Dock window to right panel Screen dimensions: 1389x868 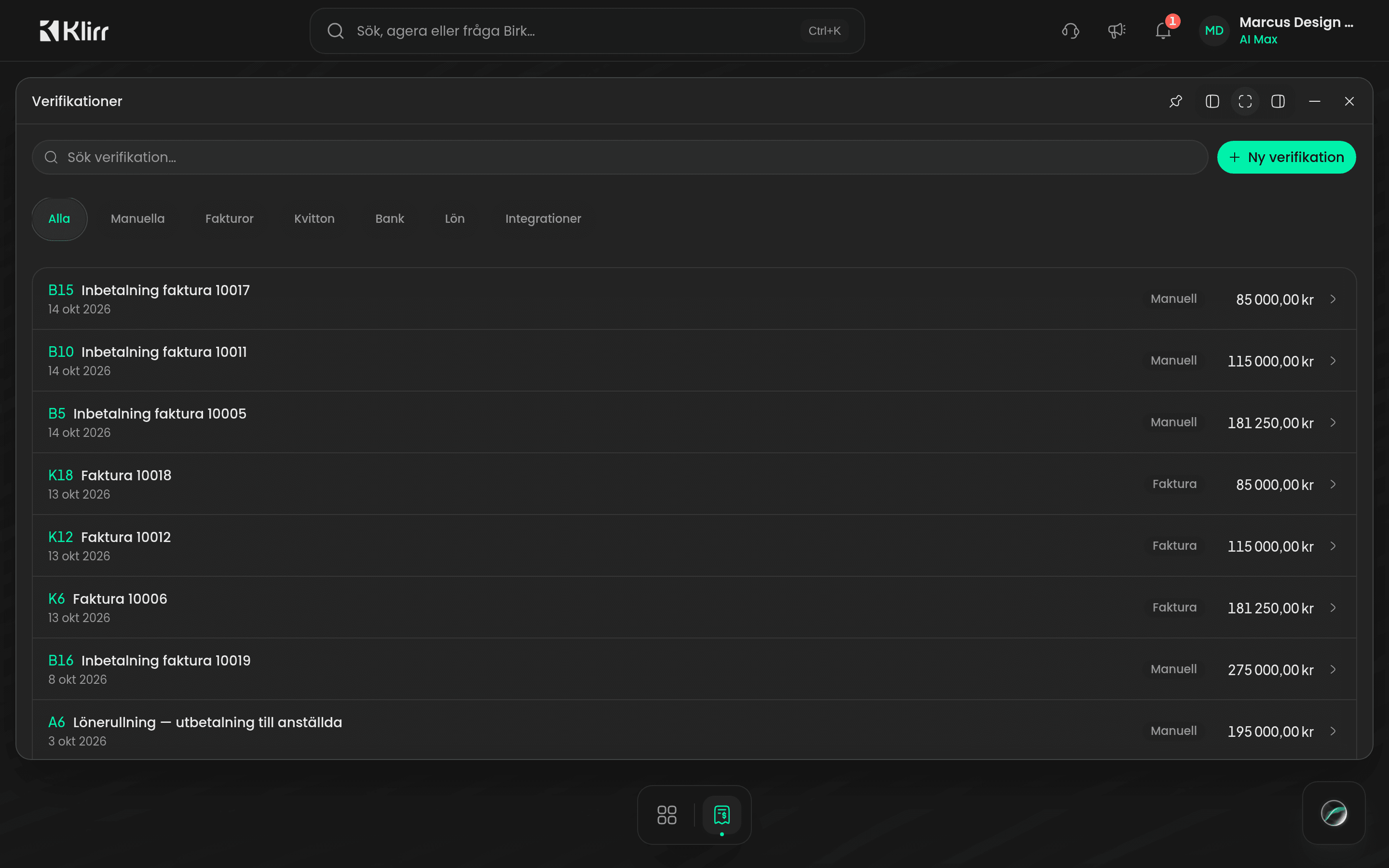click(x=1278, y=102)
